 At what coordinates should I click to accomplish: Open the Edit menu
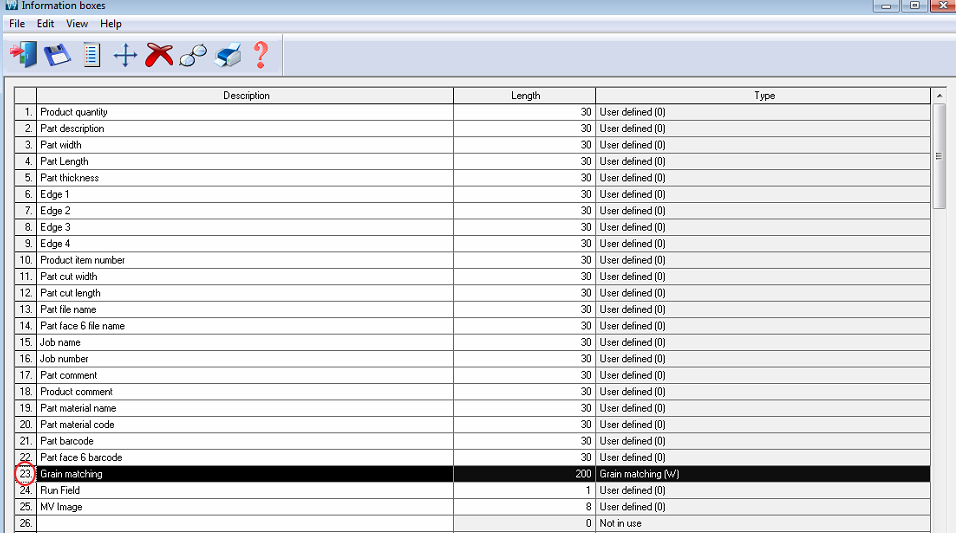46,23
